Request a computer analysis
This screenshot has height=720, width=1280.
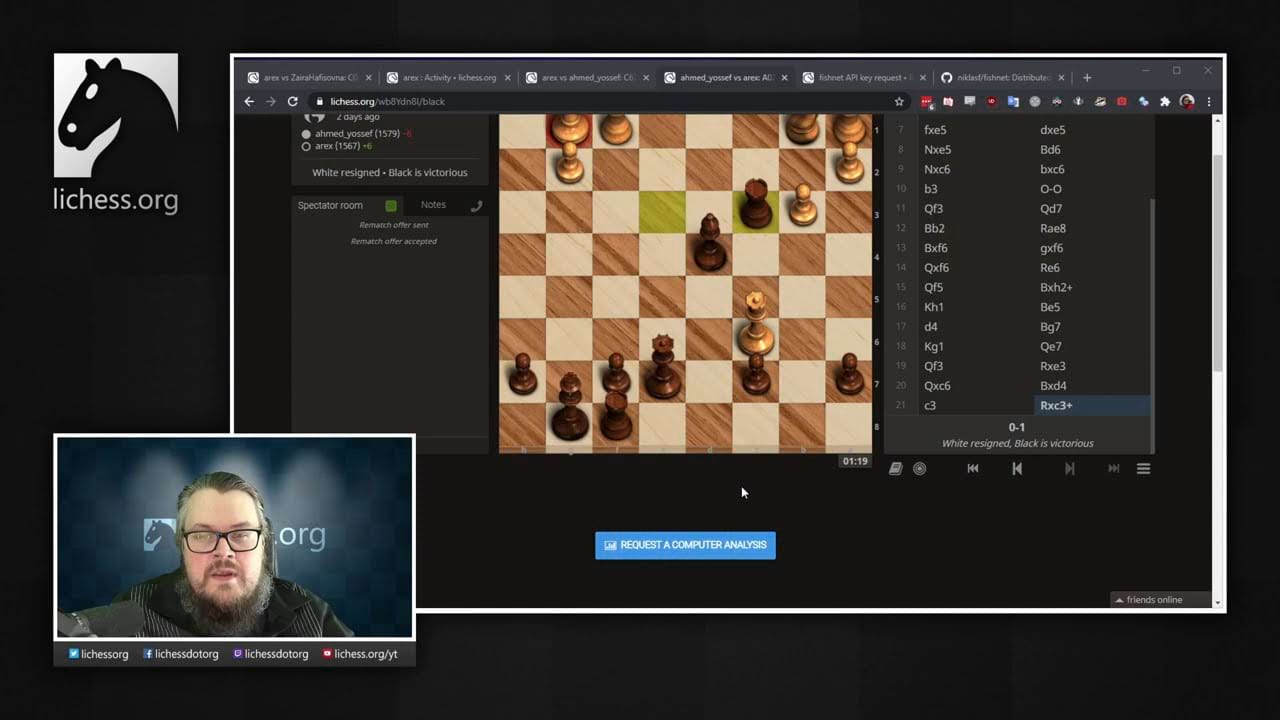[685, 545]
